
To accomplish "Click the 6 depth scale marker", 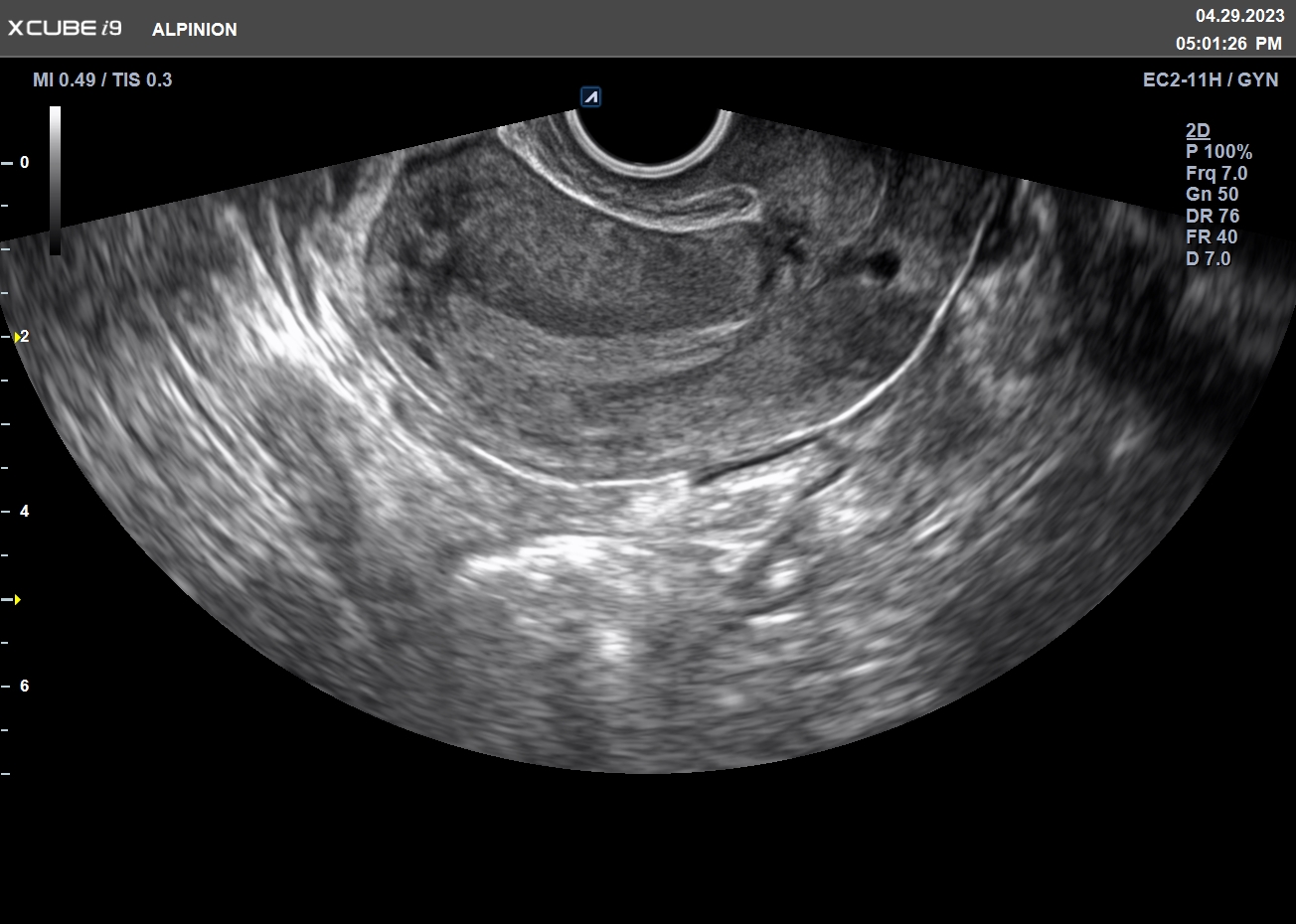I will coord(24,686).
